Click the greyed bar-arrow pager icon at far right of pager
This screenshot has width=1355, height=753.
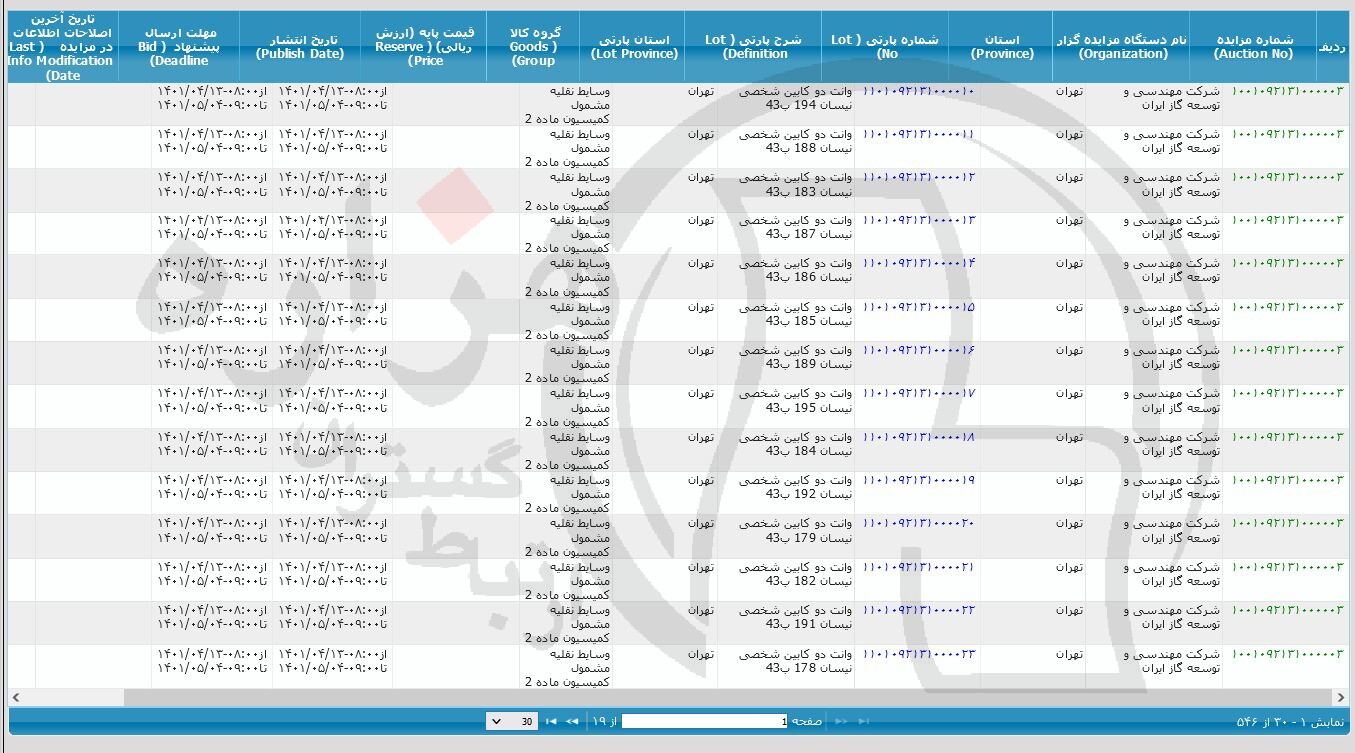coord(863,721)
